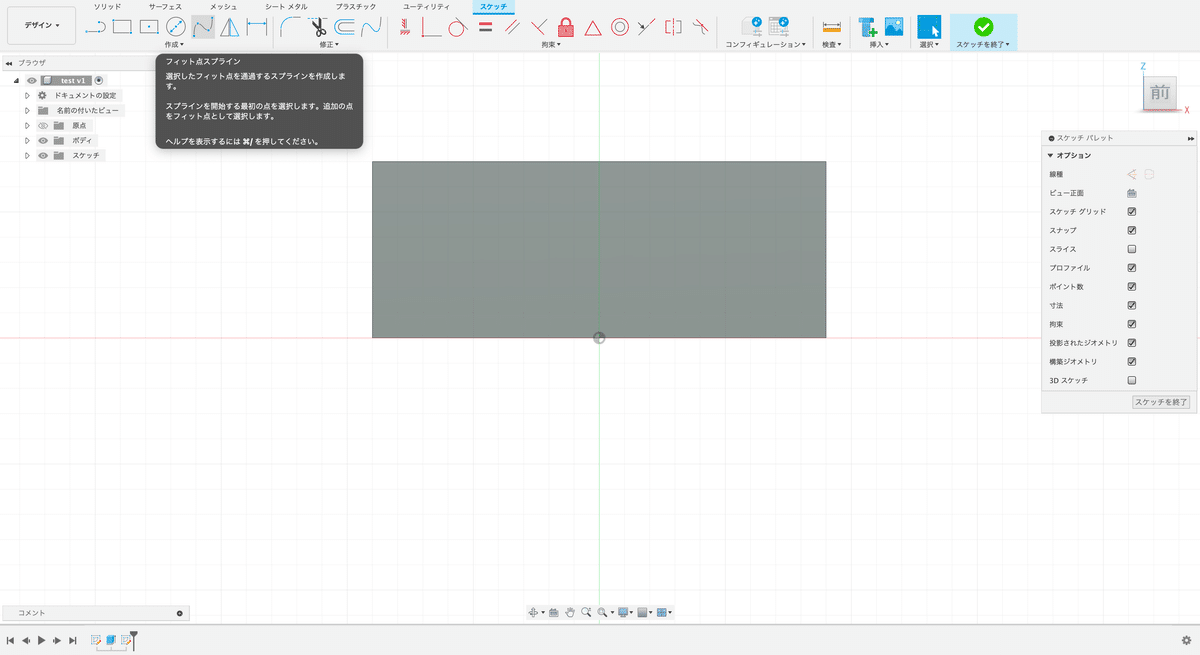The height and width of the screenshot is (655, 1200).
Task: Select the Mirror sketch tool
Action: tap(229, 27)
